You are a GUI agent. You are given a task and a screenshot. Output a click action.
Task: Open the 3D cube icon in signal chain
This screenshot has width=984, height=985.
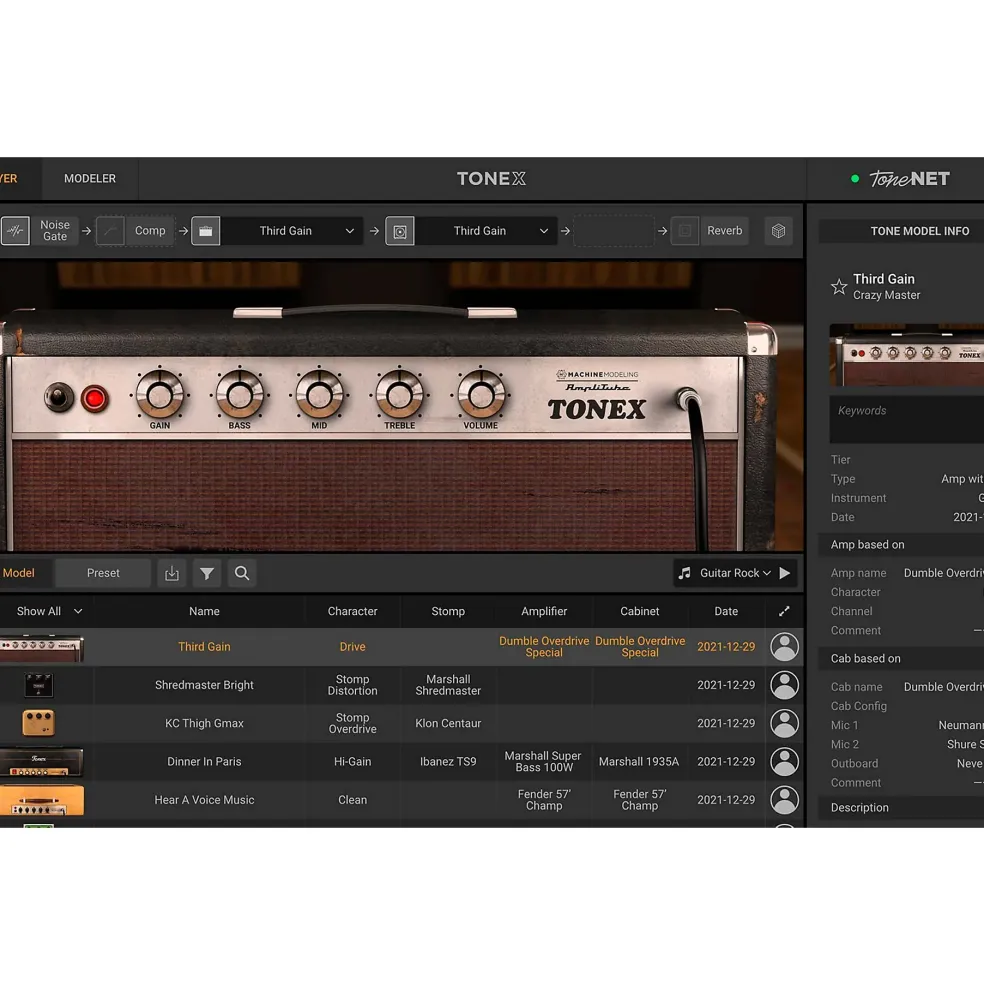click(x=779, y=231)
